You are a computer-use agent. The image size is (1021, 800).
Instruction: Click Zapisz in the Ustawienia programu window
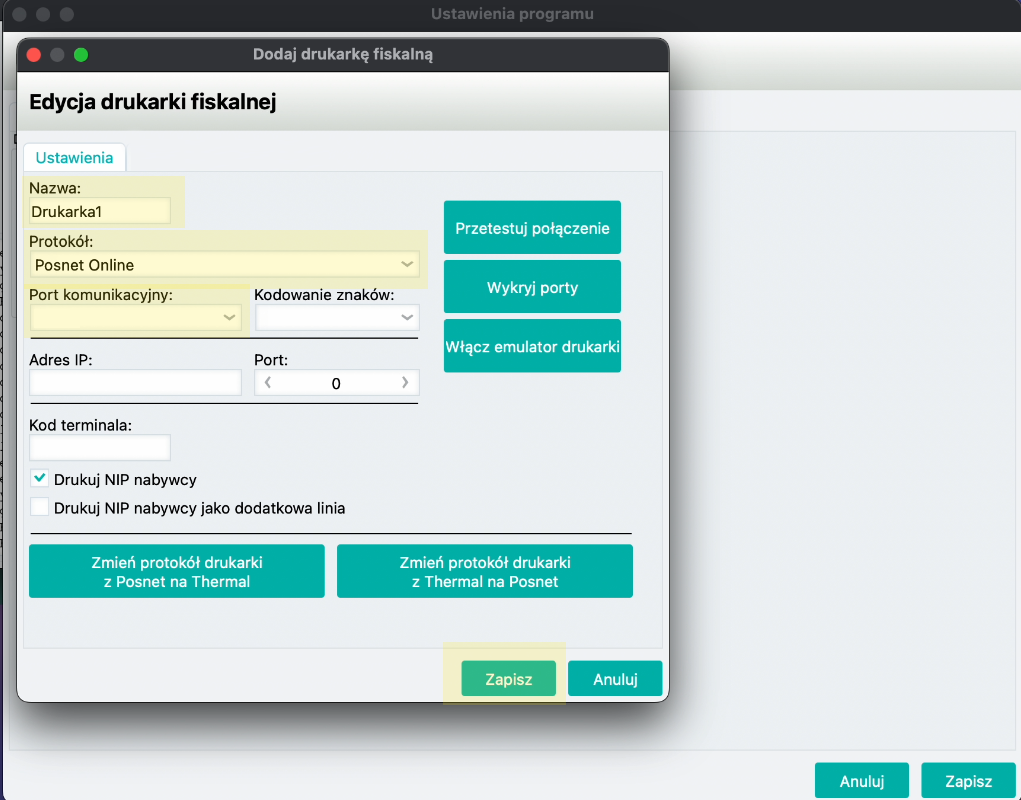pos(968,781)
